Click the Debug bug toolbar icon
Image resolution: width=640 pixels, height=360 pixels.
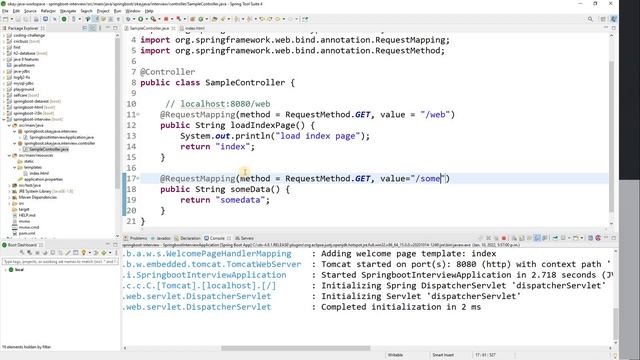tap(128, 19)
